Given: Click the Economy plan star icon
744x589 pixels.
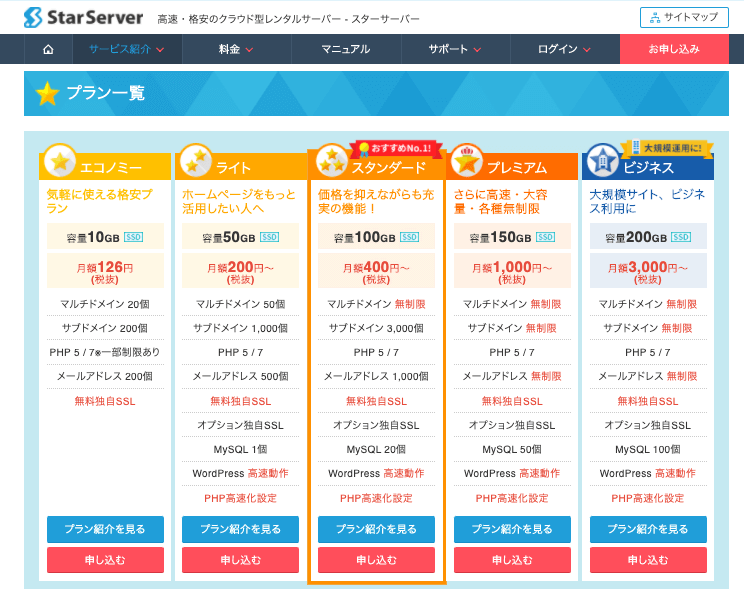Looking at the screenshot, I should click(x=60, y=161).
